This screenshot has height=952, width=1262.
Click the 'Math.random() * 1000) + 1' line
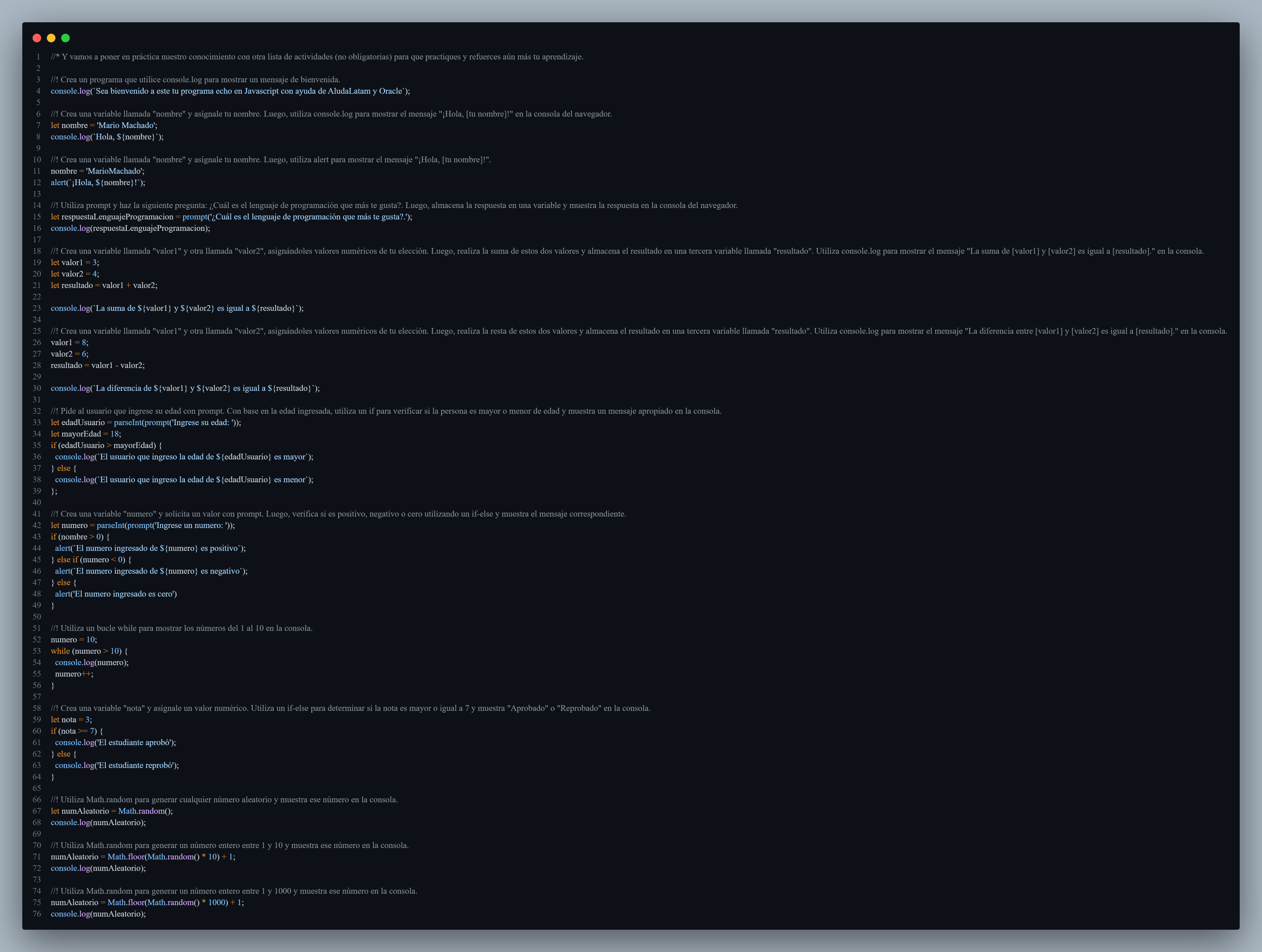(147, 902)
